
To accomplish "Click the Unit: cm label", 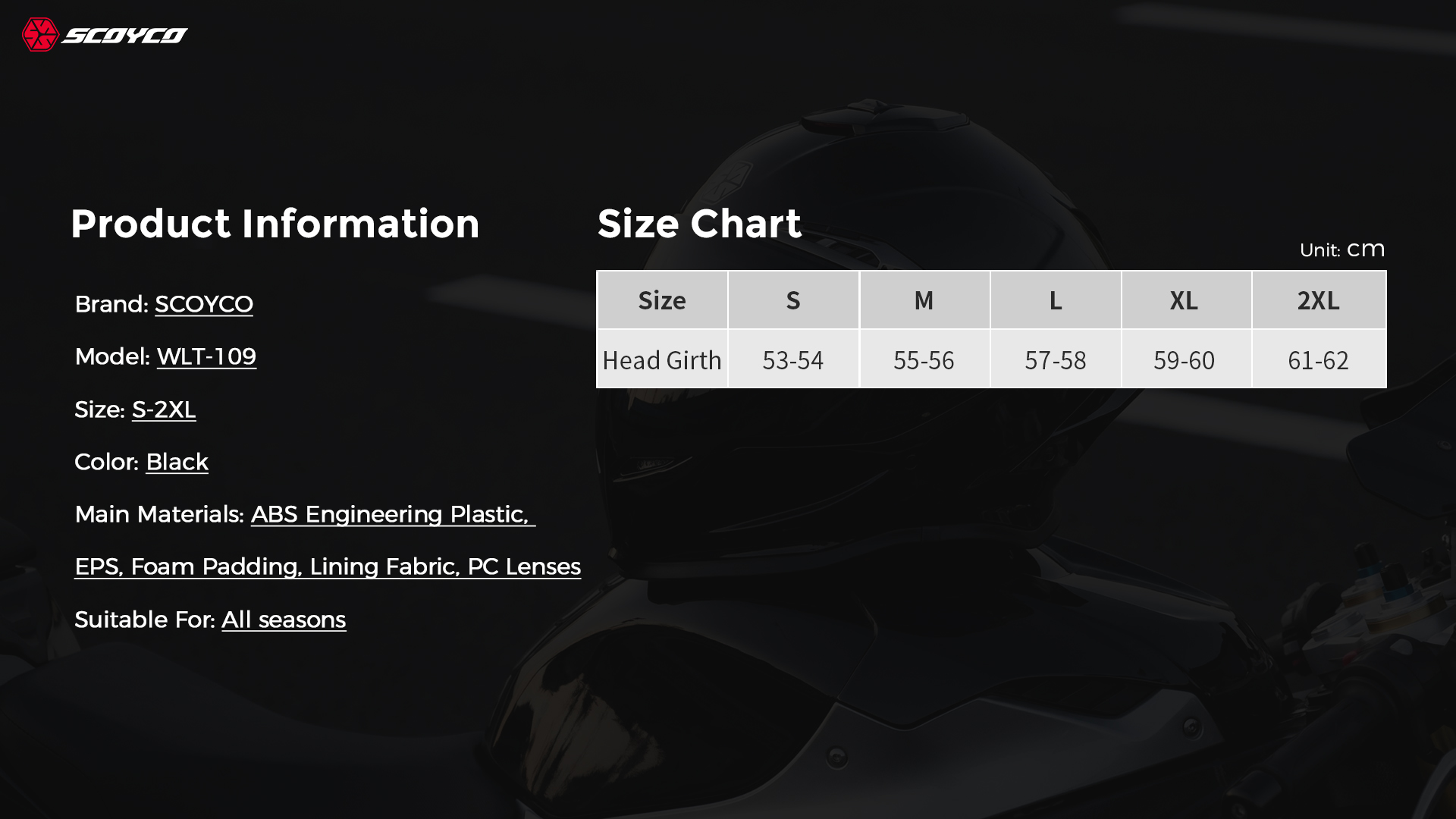I will [x=1342, y=249].
